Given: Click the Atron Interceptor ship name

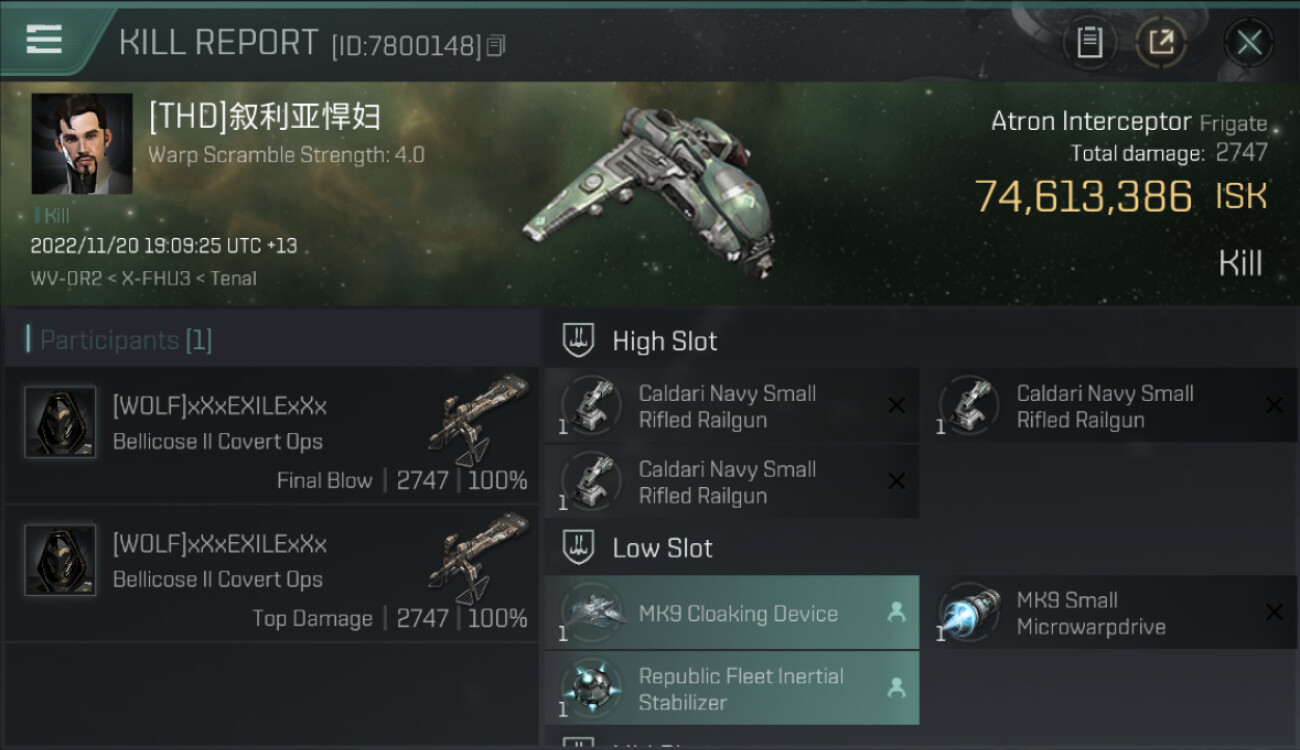Looking at the screenshot, I should 1091,122.
